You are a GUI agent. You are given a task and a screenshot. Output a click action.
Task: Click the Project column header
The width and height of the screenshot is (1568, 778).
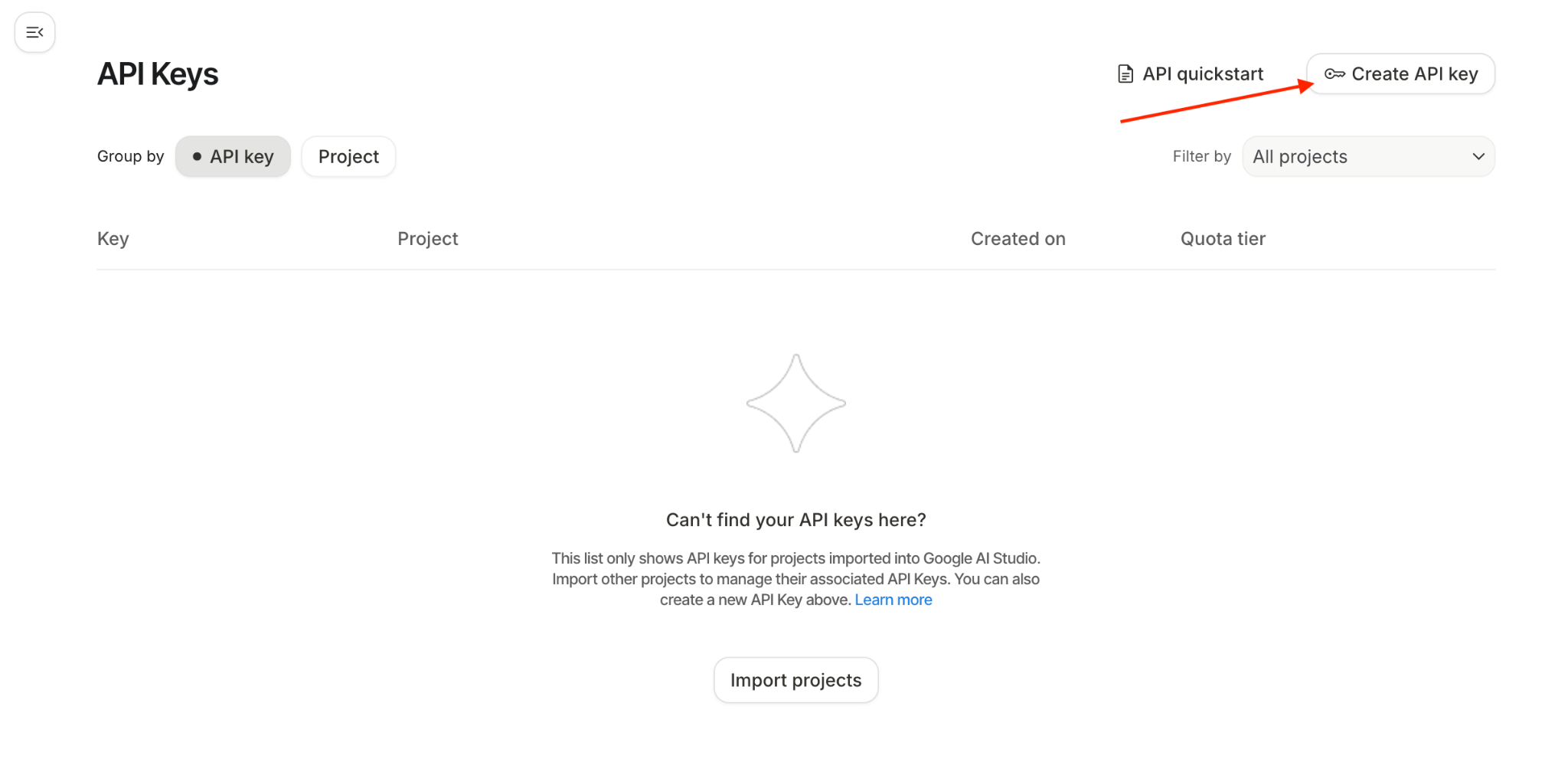point(427,239)
